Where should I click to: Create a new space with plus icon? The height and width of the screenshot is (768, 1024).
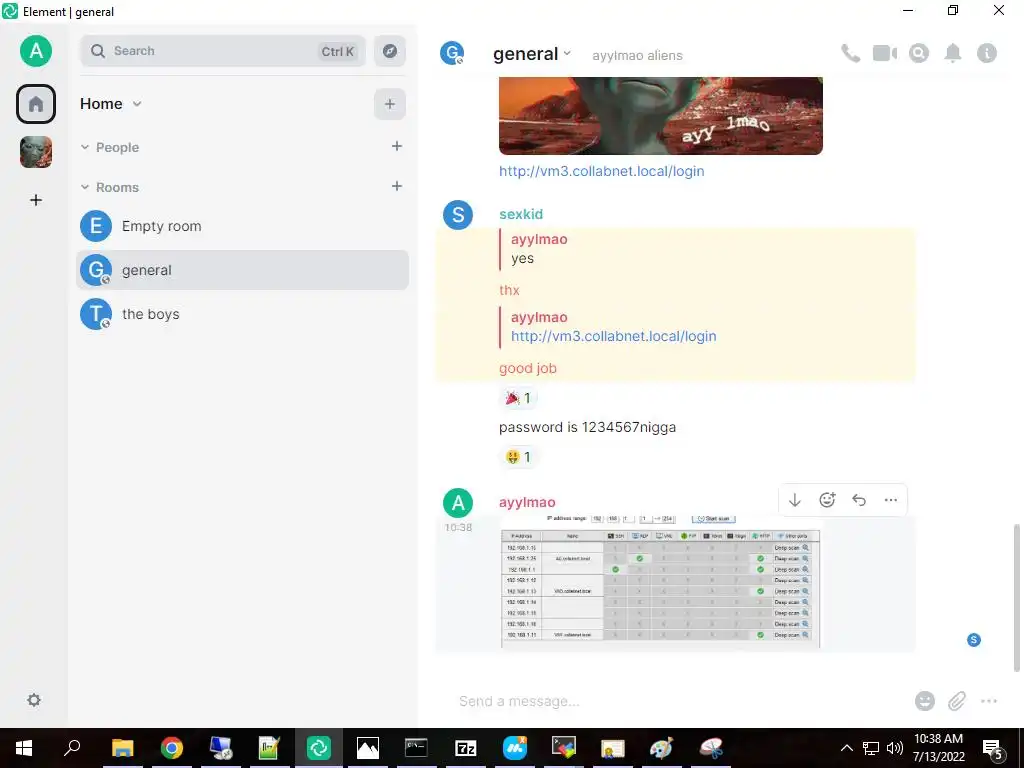point(36,200)
